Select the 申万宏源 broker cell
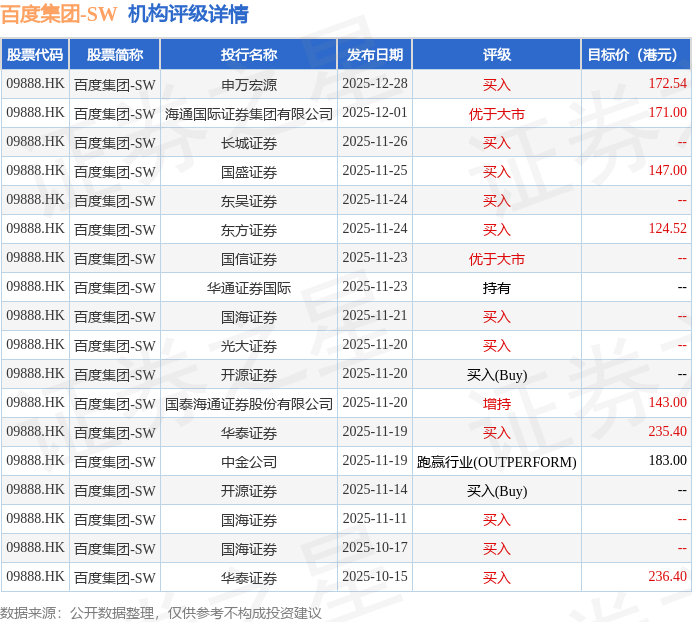This screenshot has width=692, height=622. [x=249, y=84]
